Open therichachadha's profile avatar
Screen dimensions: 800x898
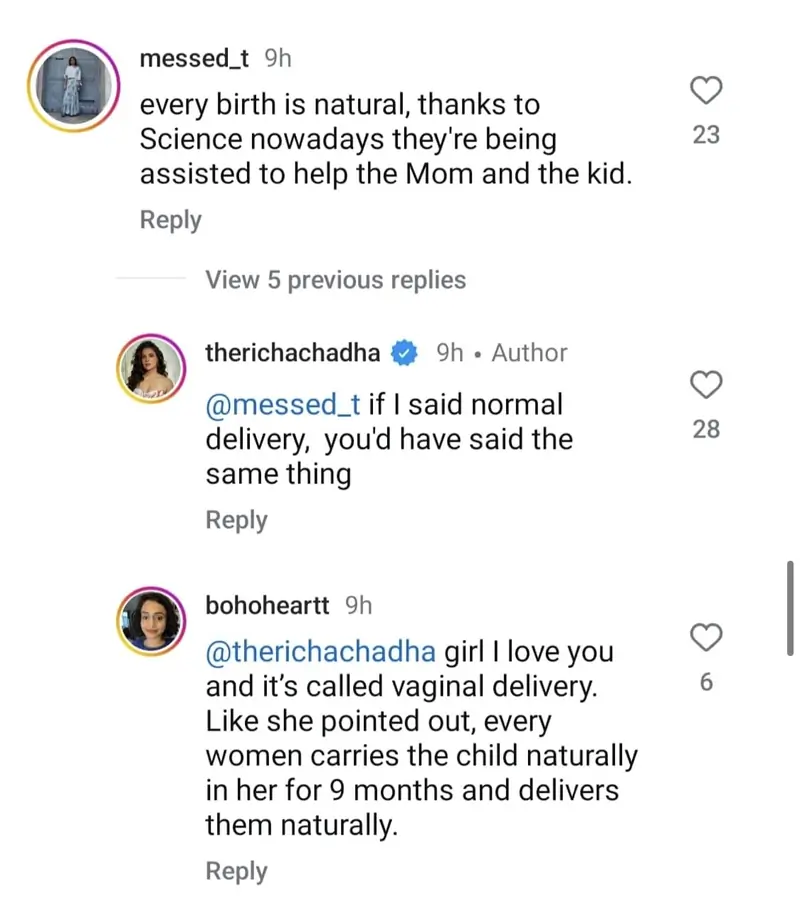[152, 370]
